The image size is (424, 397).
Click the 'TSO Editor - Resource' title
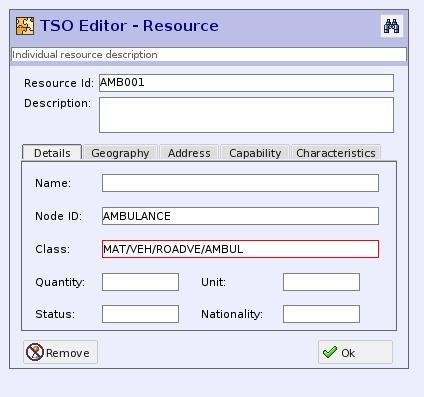click(129, 26)
